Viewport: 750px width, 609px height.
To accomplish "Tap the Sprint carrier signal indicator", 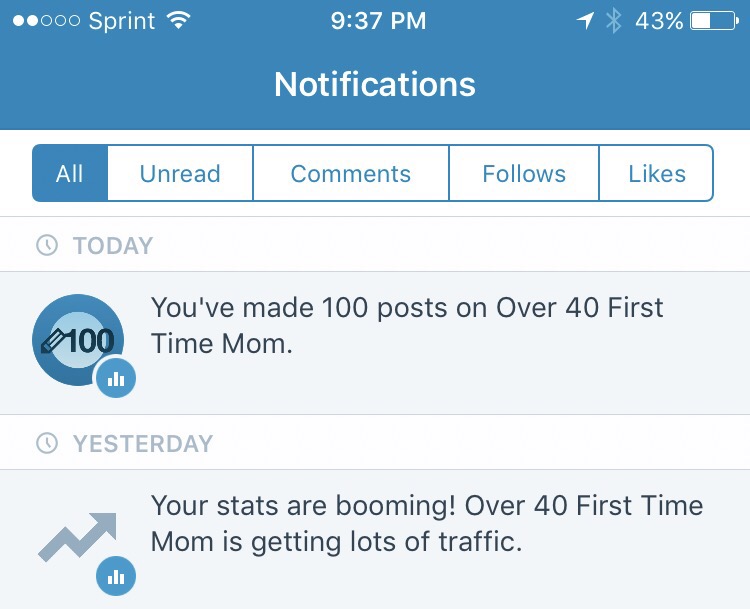I will [x=85, y=21].
